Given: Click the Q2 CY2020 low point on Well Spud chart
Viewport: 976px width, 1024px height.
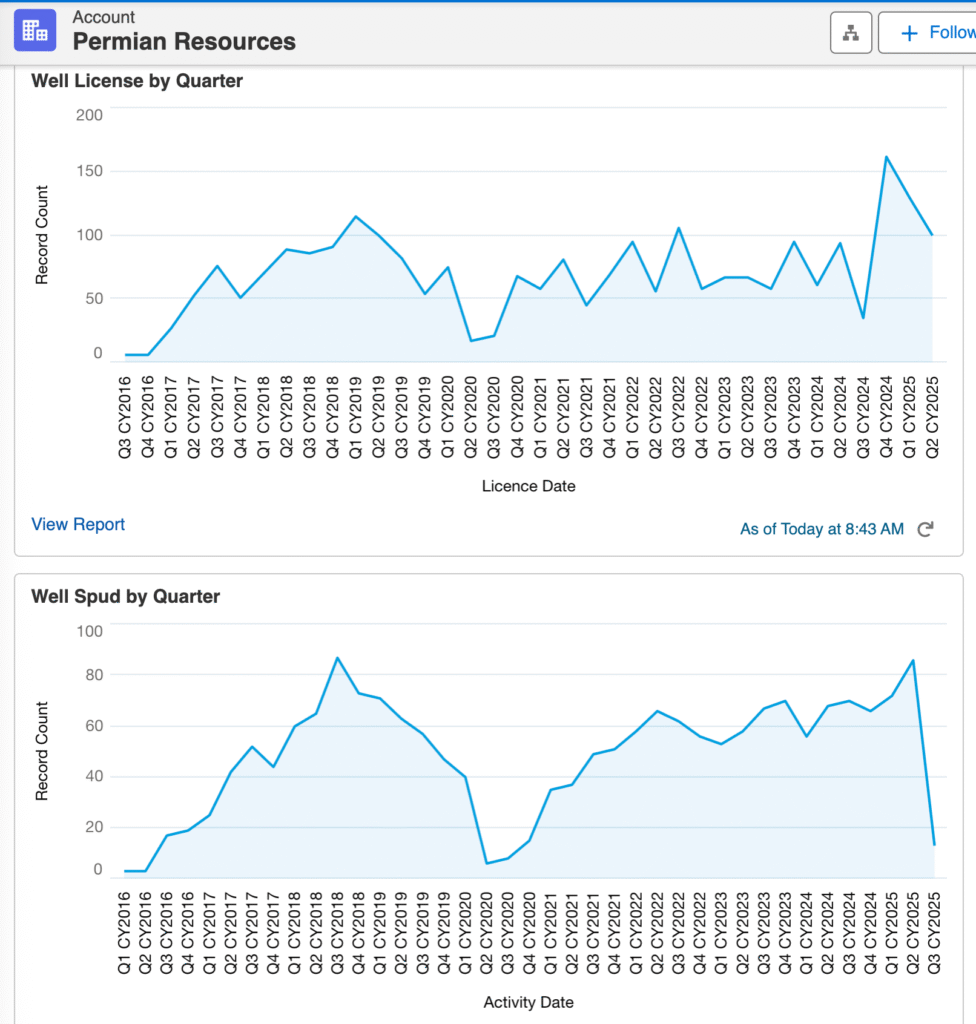Looking at the screenshot, I should (486, 863).
